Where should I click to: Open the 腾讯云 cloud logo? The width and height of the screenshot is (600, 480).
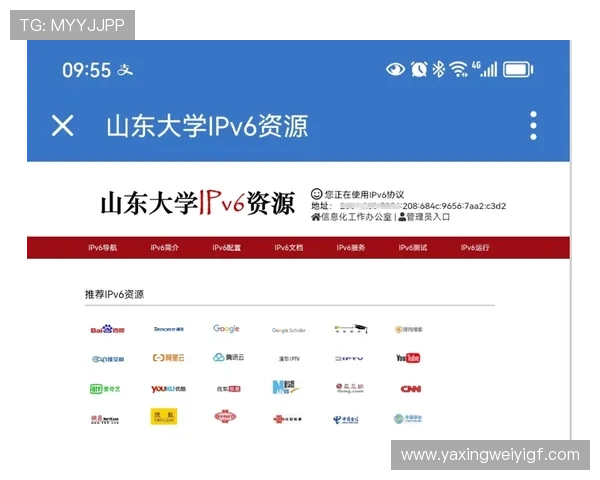[x=228, y=357]
